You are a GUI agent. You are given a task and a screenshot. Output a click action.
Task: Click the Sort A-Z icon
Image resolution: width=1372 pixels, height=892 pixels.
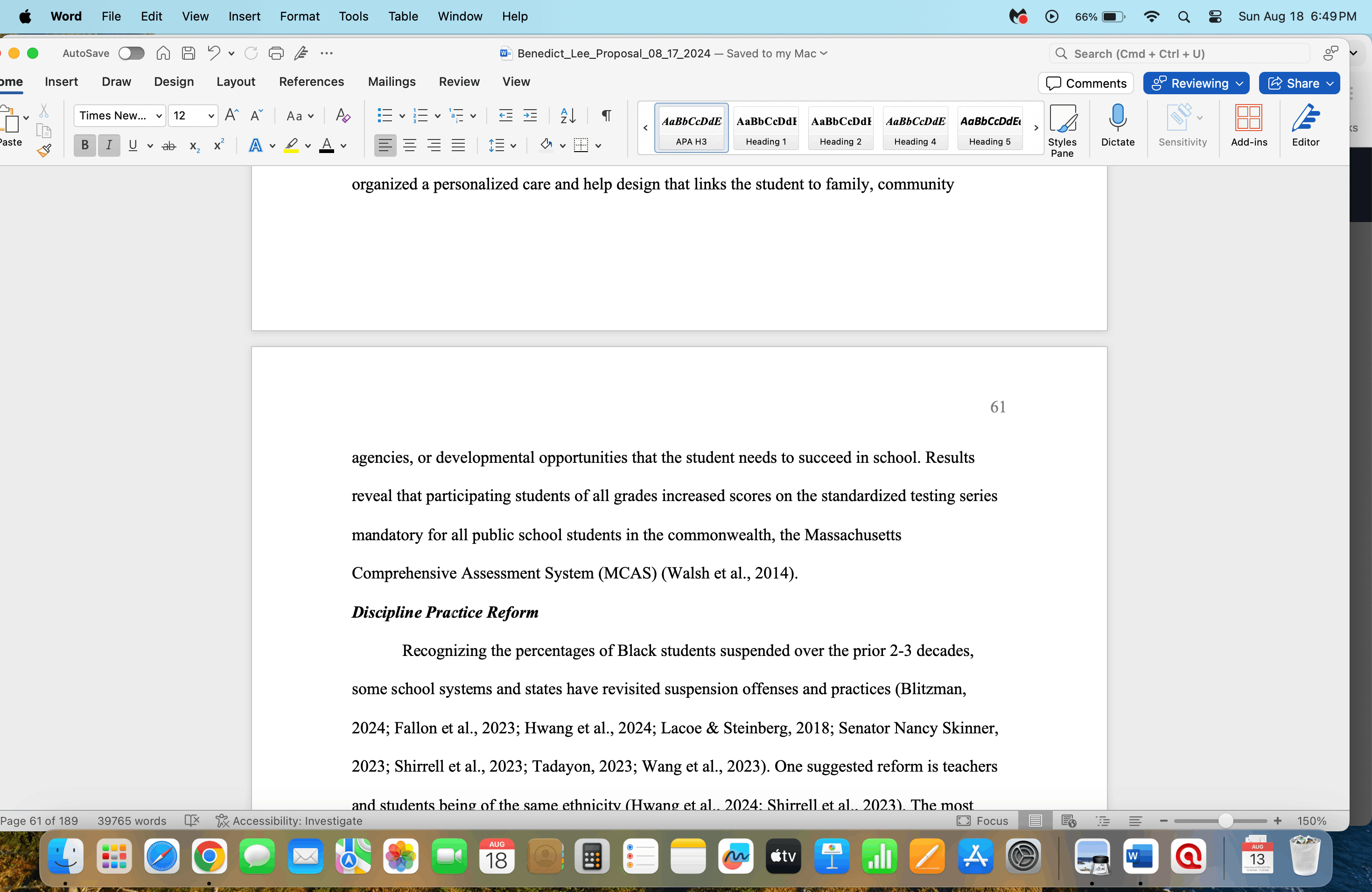[x=568, y=116]
